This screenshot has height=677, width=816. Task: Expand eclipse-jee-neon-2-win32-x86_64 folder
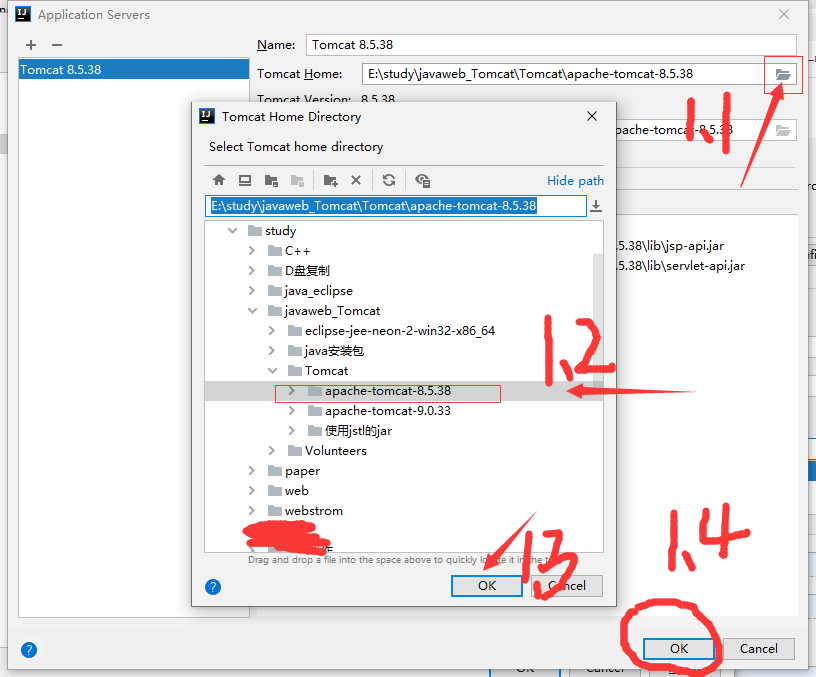(x=272, y=330)
